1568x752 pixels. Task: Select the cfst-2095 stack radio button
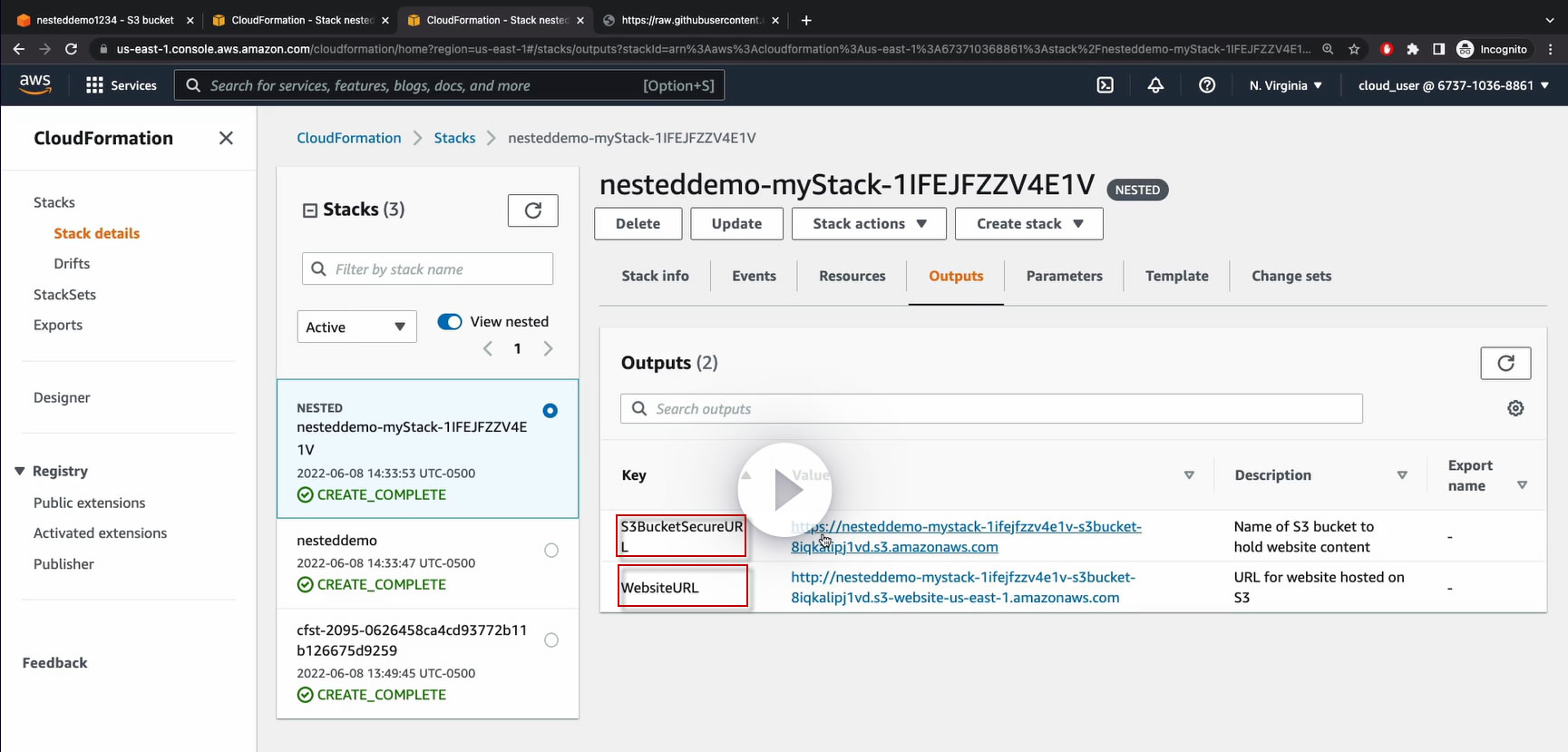tap(551, 640)
